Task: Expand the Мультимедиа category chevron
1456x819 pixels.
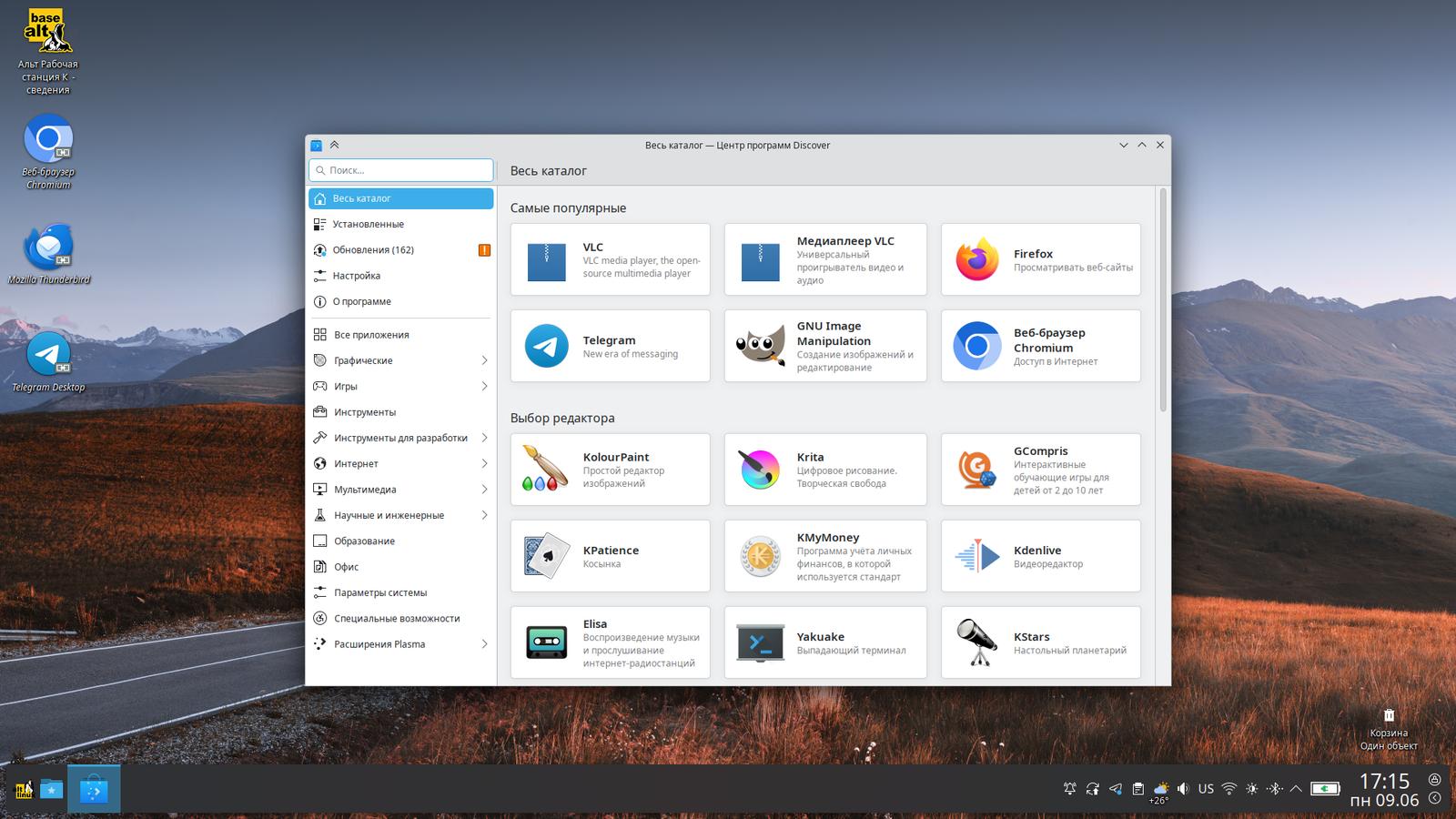Action: [x=484, y=489]
